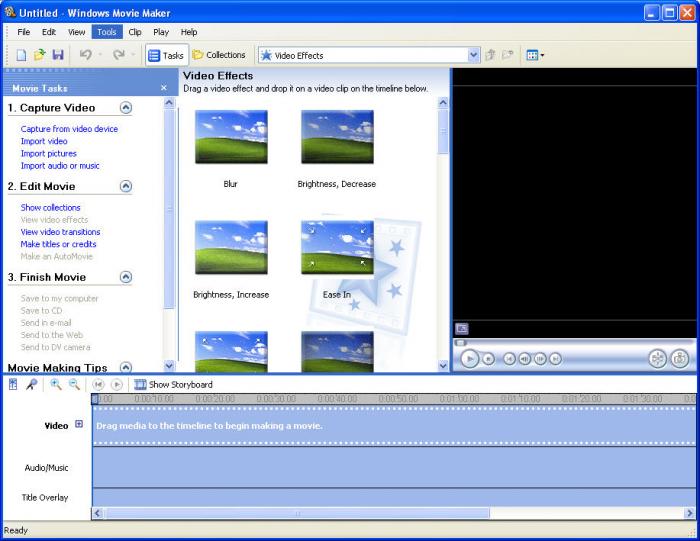Close the Movie Tasks pane
700x541 pixels.
(164, 88)
